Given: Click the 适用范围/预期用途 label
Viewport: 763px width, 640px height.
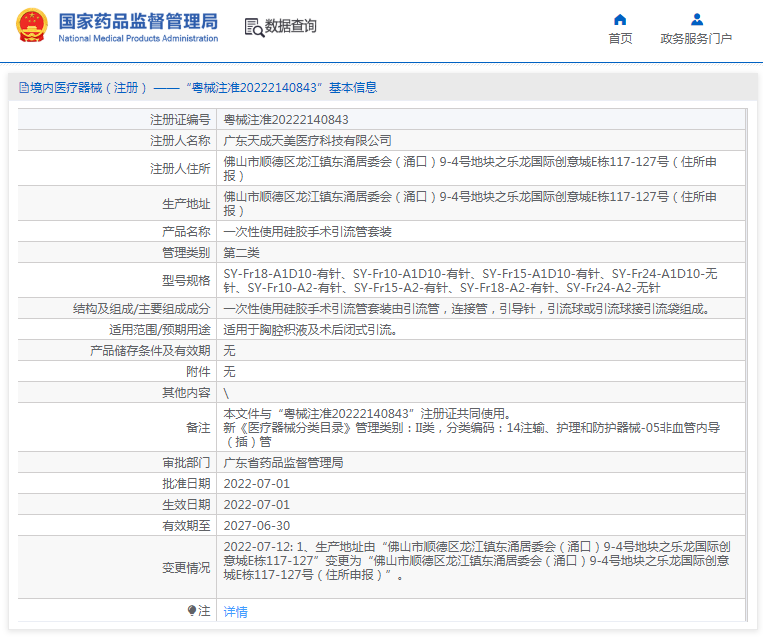Looking at the screenshot, I should pos(160,329).
